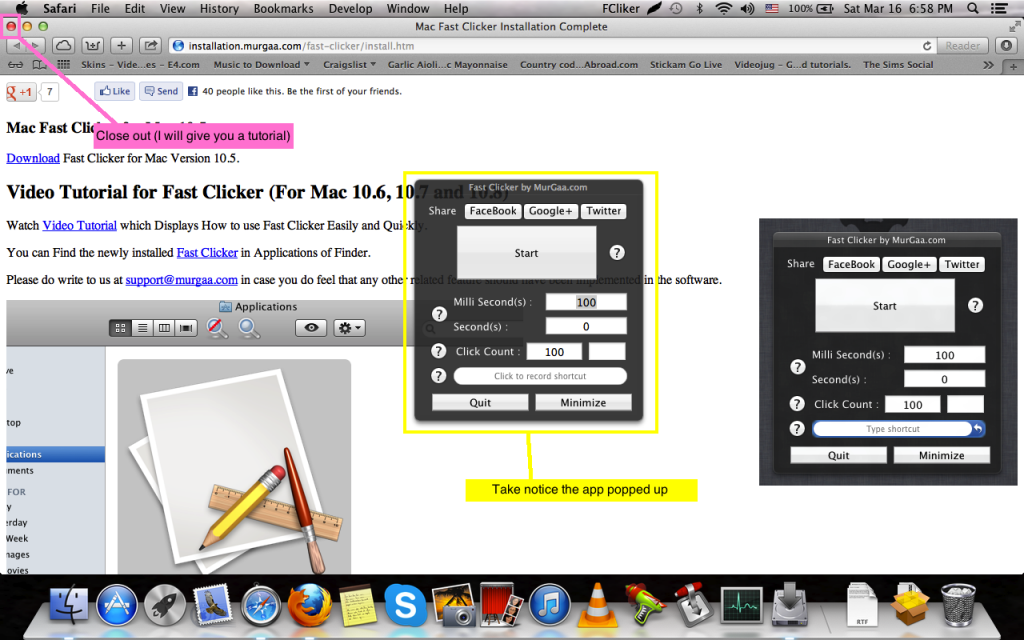Show hidden bookmarks with the double-chevron overflow

[x=988, y=65]
